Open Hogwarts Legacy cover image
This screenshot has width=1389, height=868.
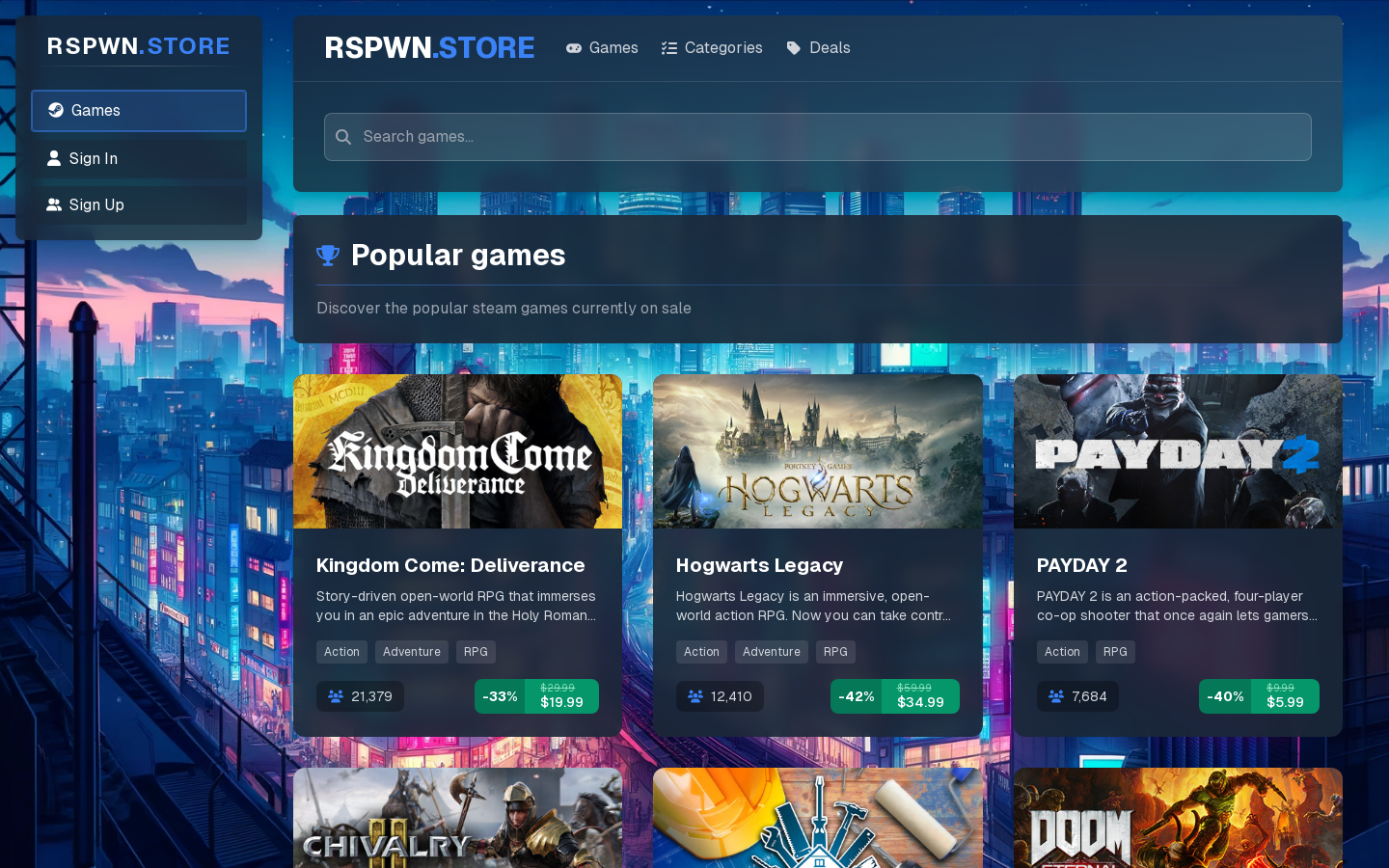click(818, 451)
